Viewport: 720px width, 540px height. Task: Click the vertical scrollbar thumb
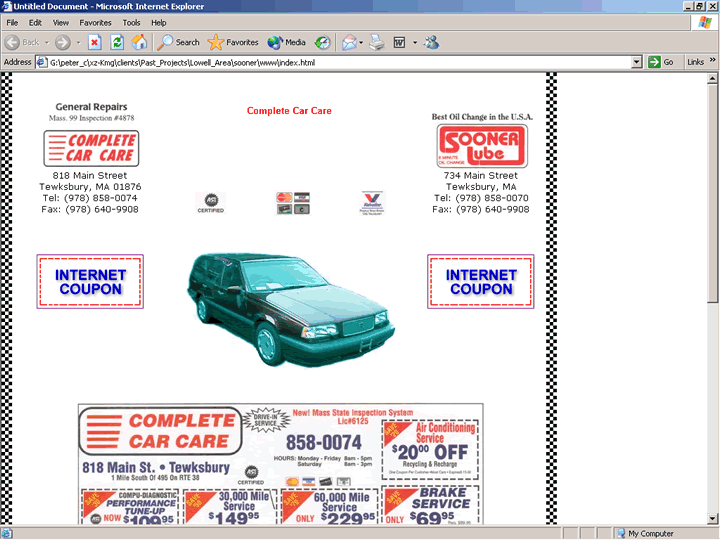click(712, 193)
